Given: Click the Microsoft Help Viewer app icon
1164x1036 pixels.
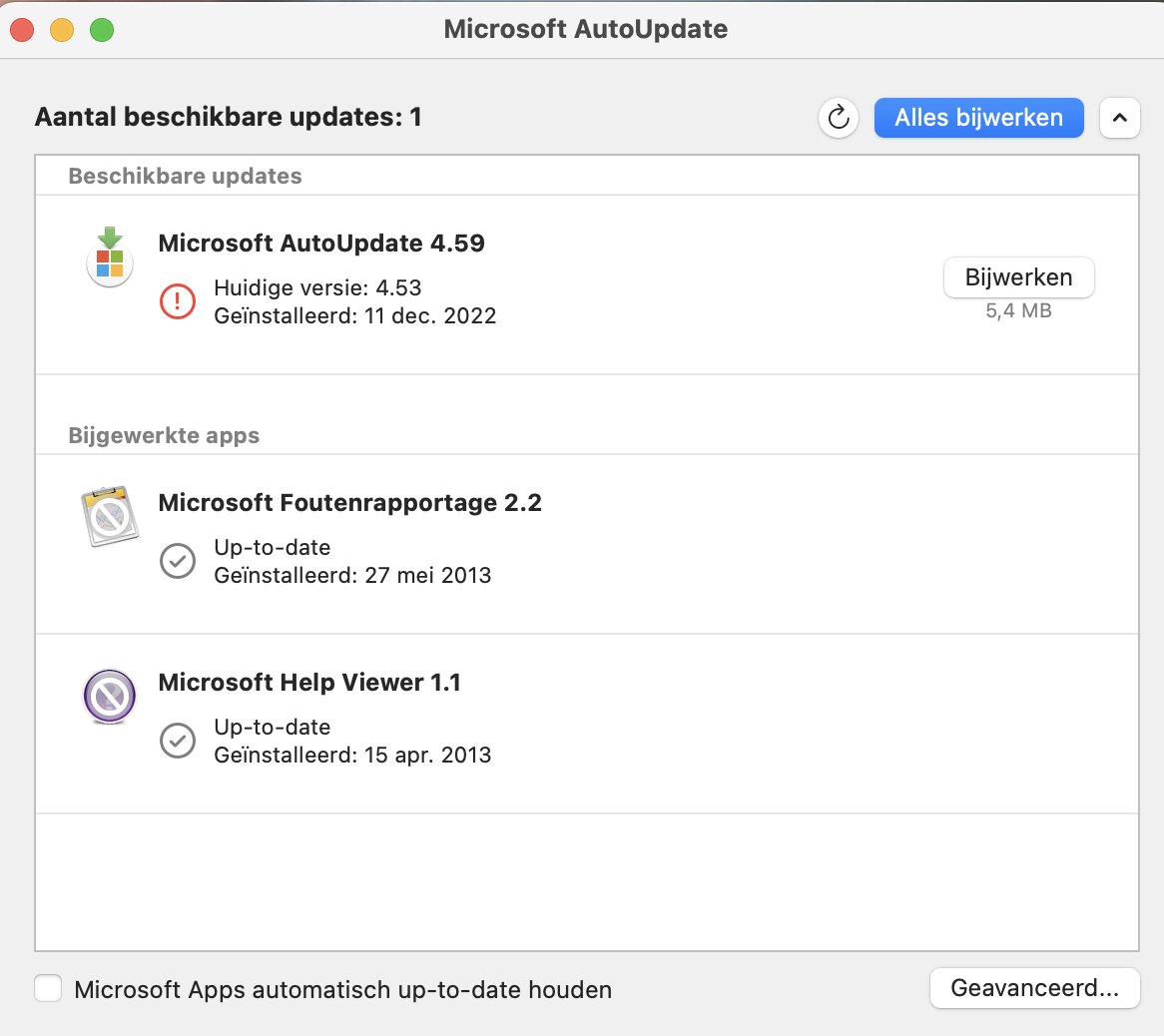Looking at the screenshot, I should click(x=110, y=696).
